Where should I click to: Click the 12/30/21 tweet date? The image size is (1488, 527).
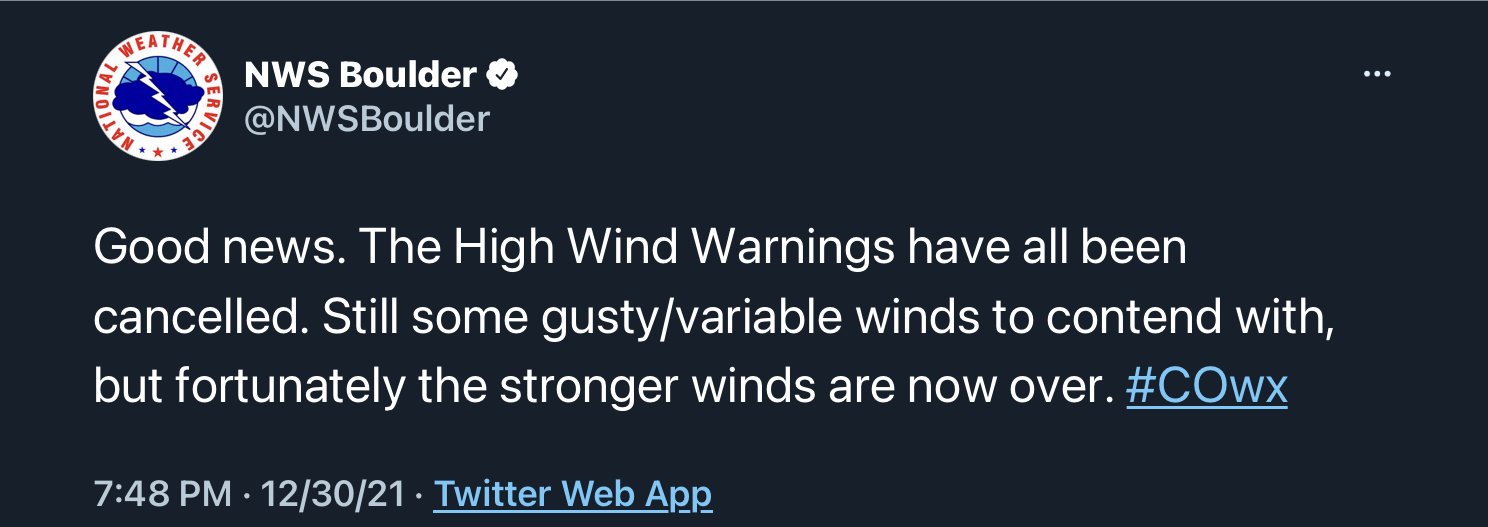point(332,494)
